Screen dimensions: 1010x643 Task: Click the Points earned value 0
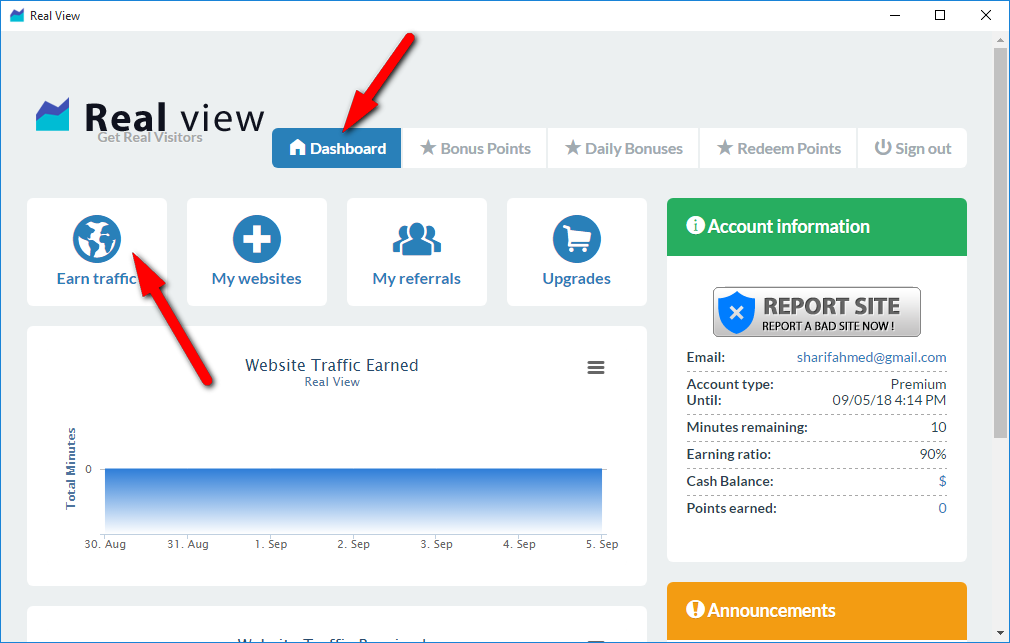click(942, 508)
